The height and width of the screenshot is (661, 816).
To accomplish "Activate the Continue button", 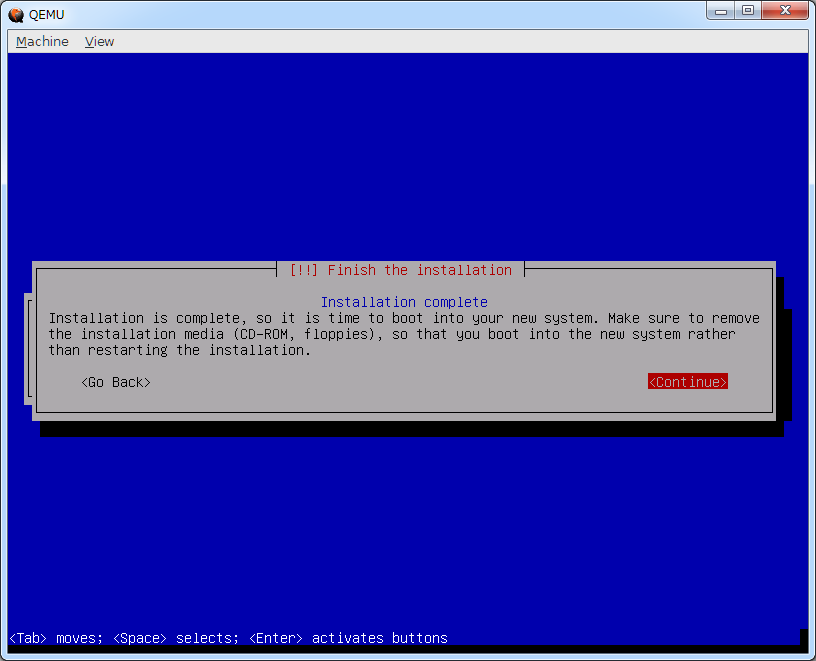I will point(687,382).
